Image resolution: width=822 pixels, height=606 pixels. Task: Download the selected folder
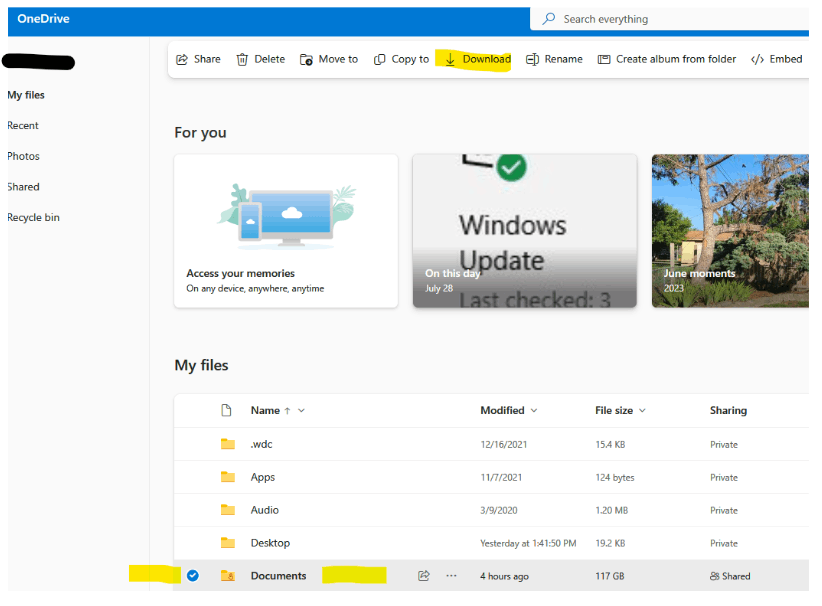pyautogui.click(x=478, y=59)
